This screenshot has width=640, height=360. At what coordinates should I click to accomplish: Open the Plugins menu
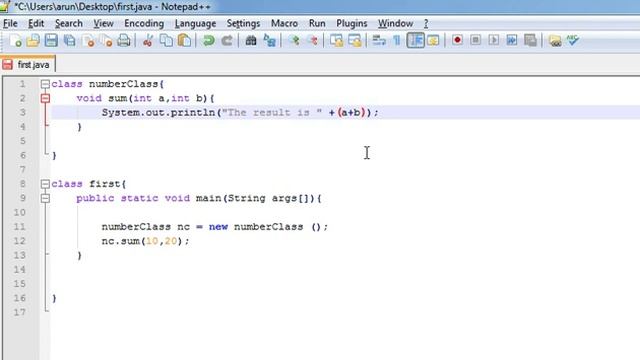pos(352,24)
